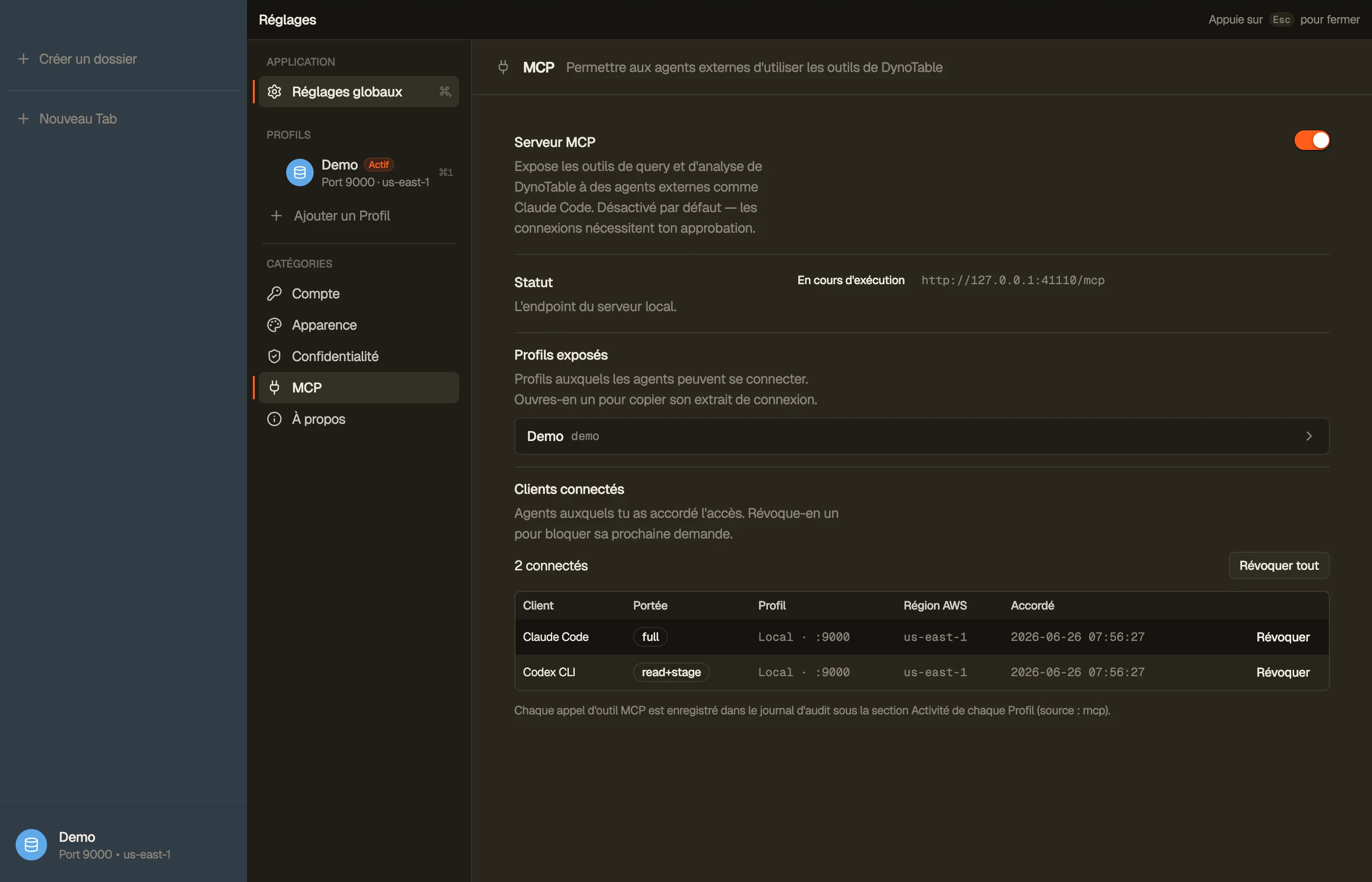Click the plus icon beside Nouveau Tab

24,119
